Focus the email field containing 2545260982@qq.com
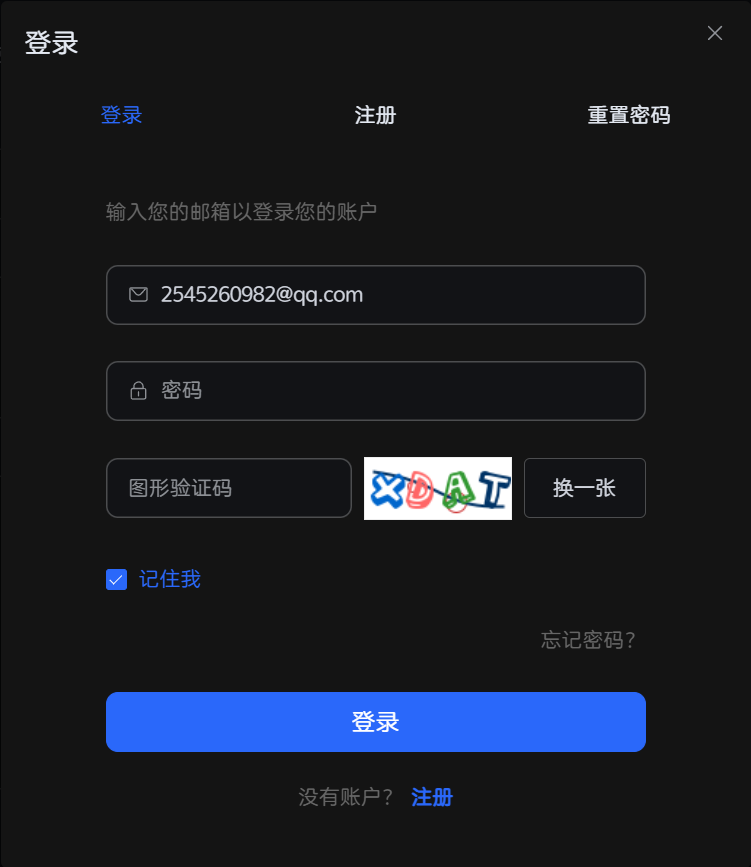The width and height of the screenshot is (751, 867). click(x=376, y=295)
